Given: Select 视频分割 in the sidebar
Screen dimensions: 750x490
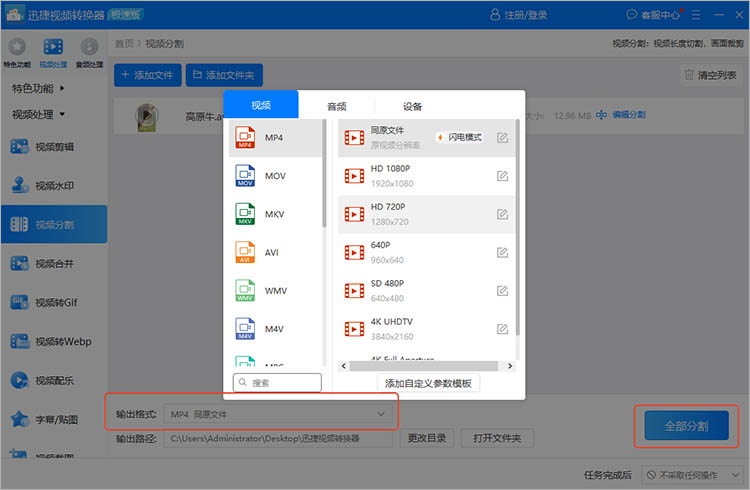Looking at the screenshot, I should click(54, 224).
